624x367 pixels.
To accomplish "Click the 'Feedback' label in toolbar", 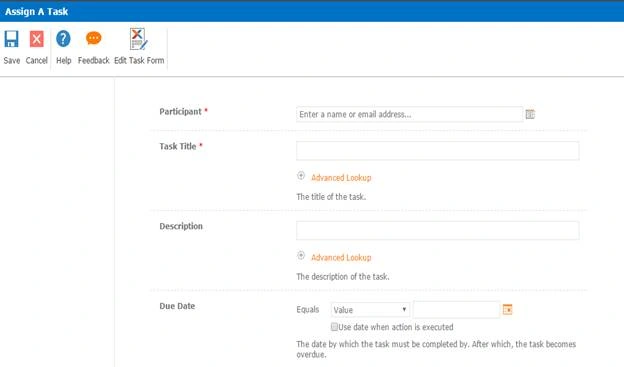I will (94, 61).
